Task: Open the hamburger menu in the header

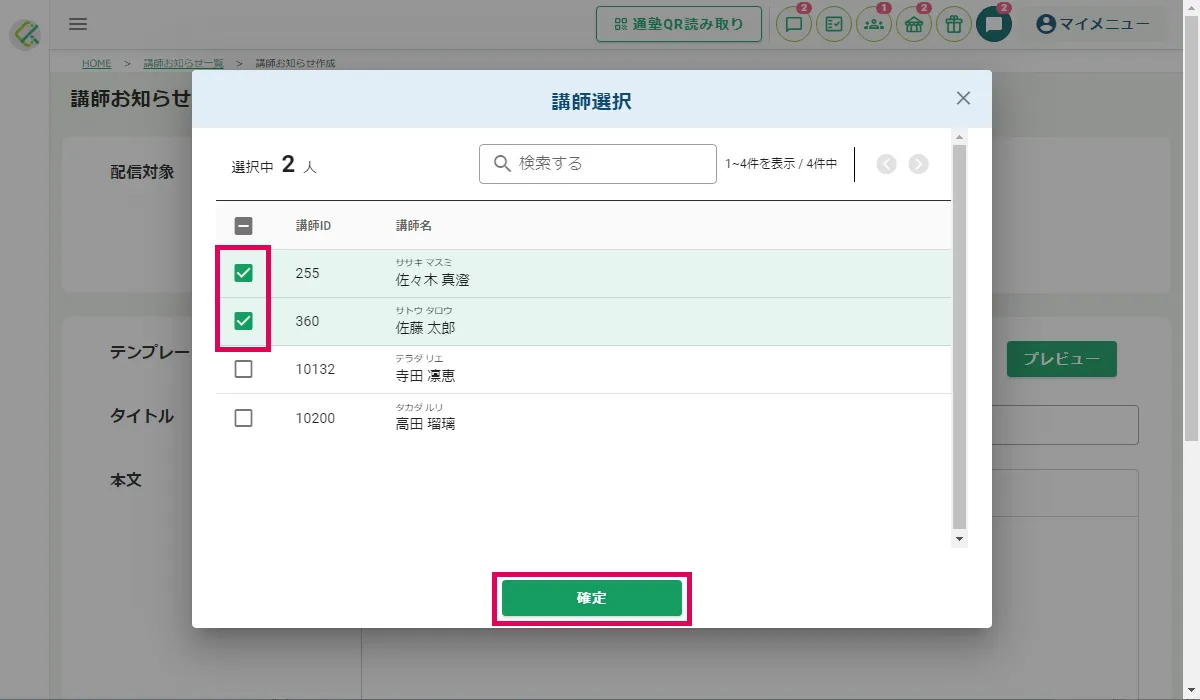Action: pos(78,24)
